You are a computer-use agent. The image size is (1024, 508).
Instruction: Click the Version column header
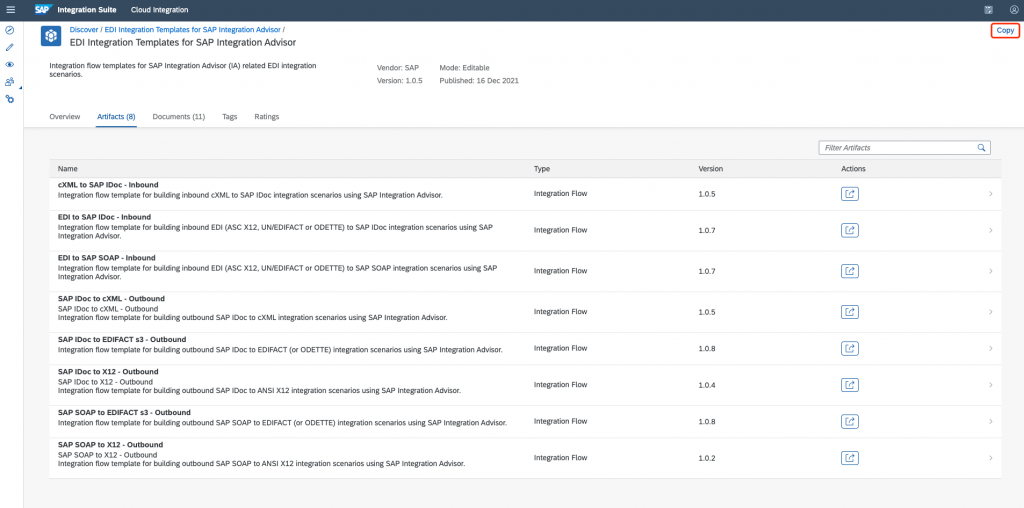[711, 169]
